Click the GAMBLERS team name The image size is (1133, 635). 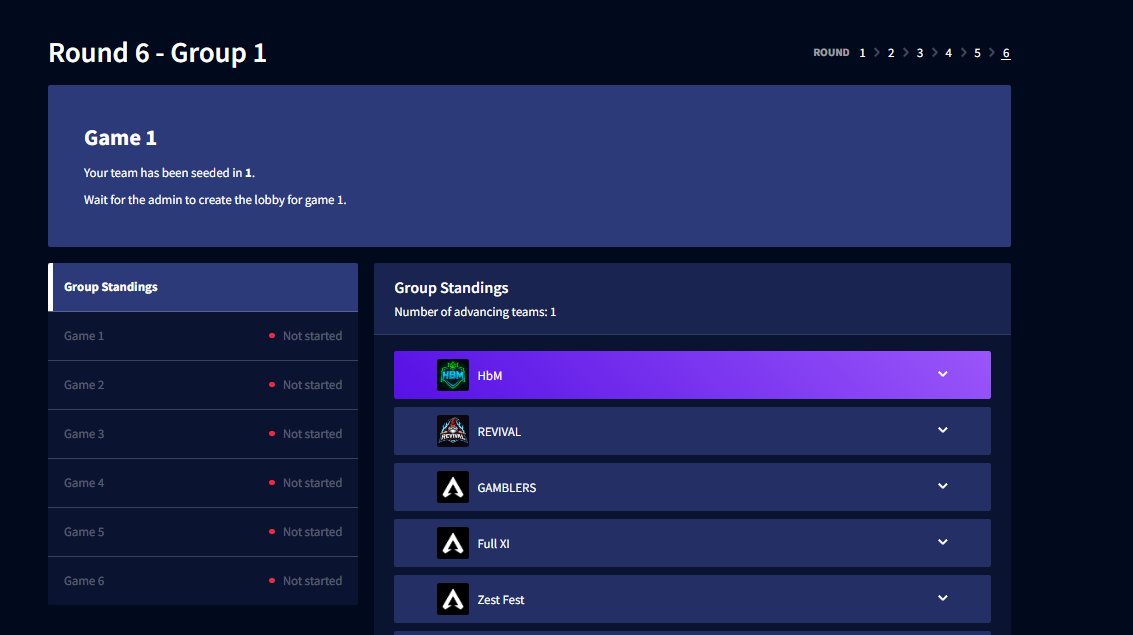pos(507,488)
